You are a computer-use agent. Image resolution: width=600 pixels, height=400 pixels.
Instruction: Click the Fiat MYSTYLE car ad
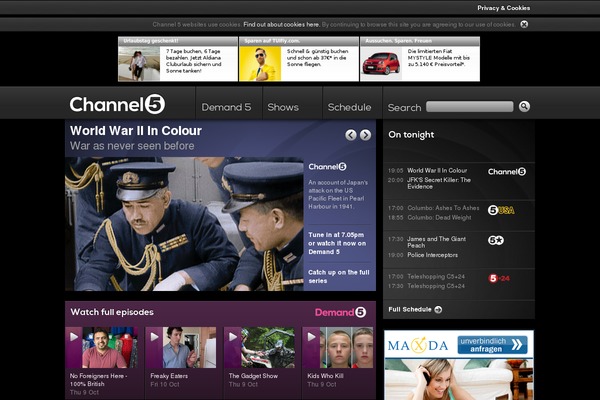point(420,59)
